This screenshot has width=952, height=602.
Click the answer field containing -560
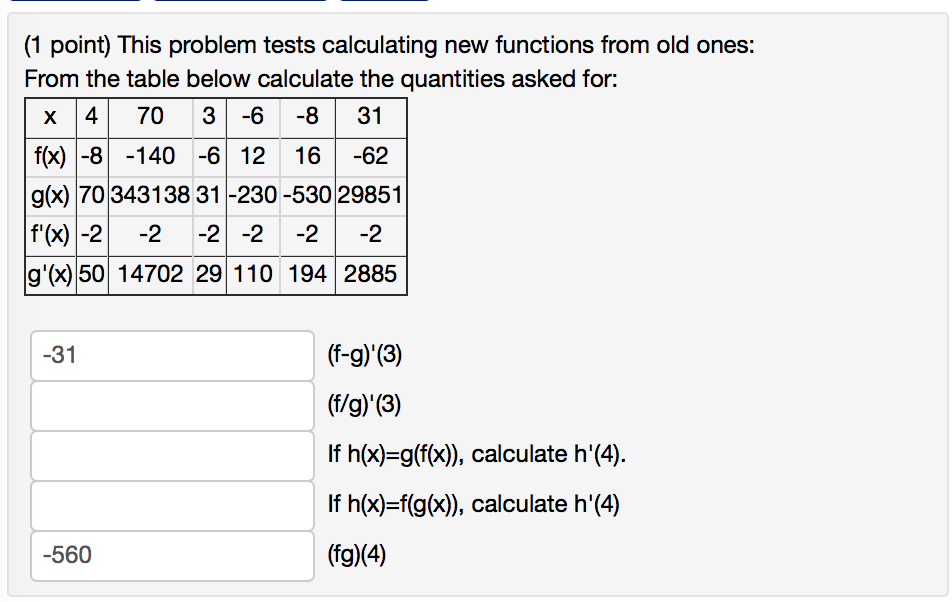(x=170, y=555)
